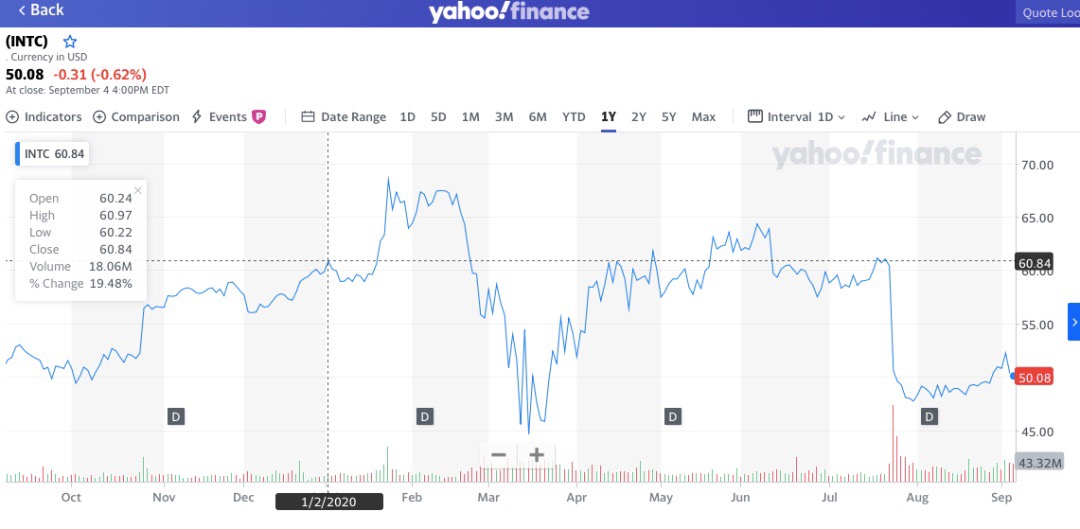Add INTC to watchlist with star icon
This screenshot has width=1080, height=529.
(70, 42)
